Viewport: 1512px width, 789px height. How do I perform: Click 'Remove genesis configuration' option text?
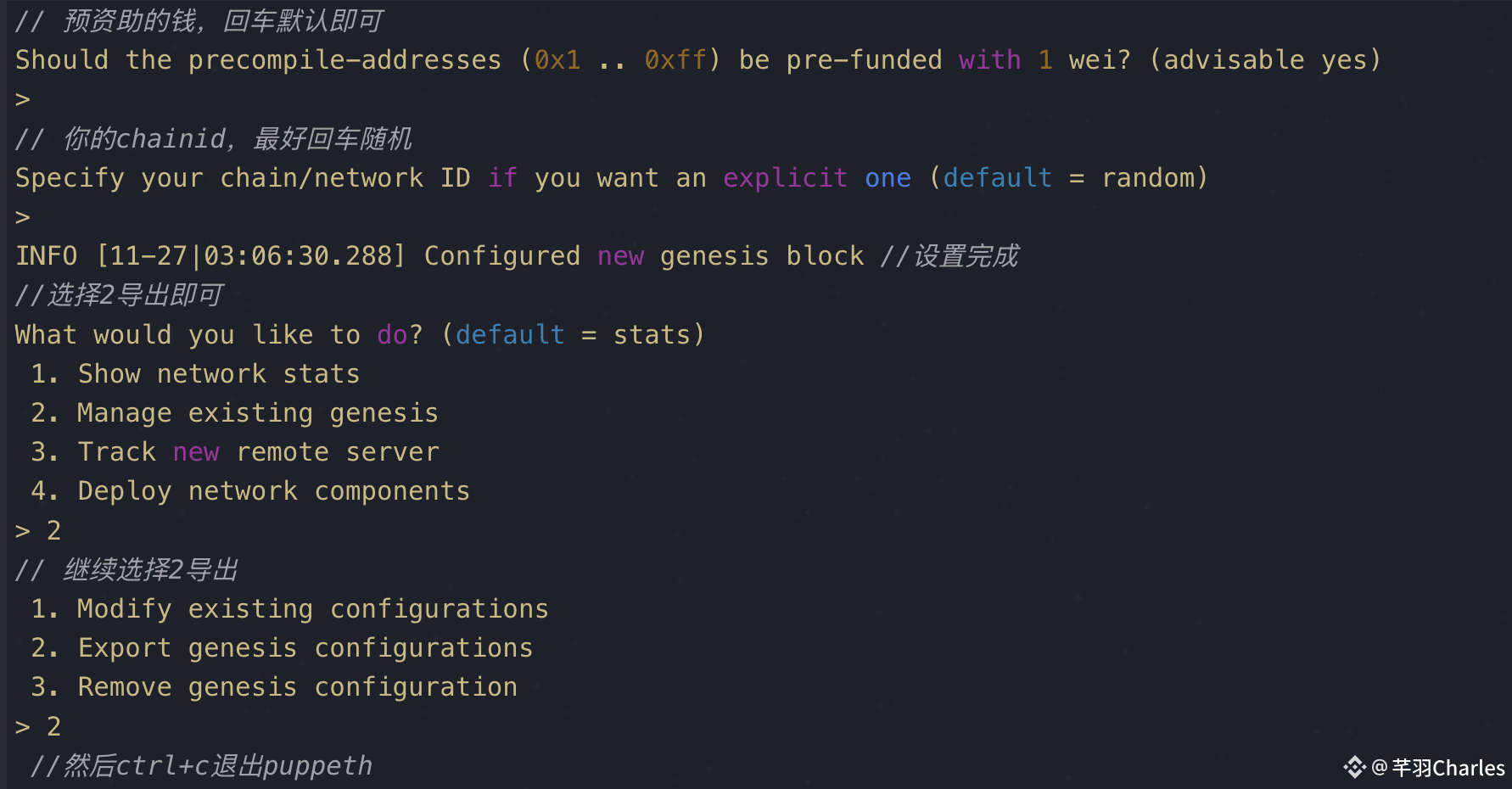[x=297, y=687]
